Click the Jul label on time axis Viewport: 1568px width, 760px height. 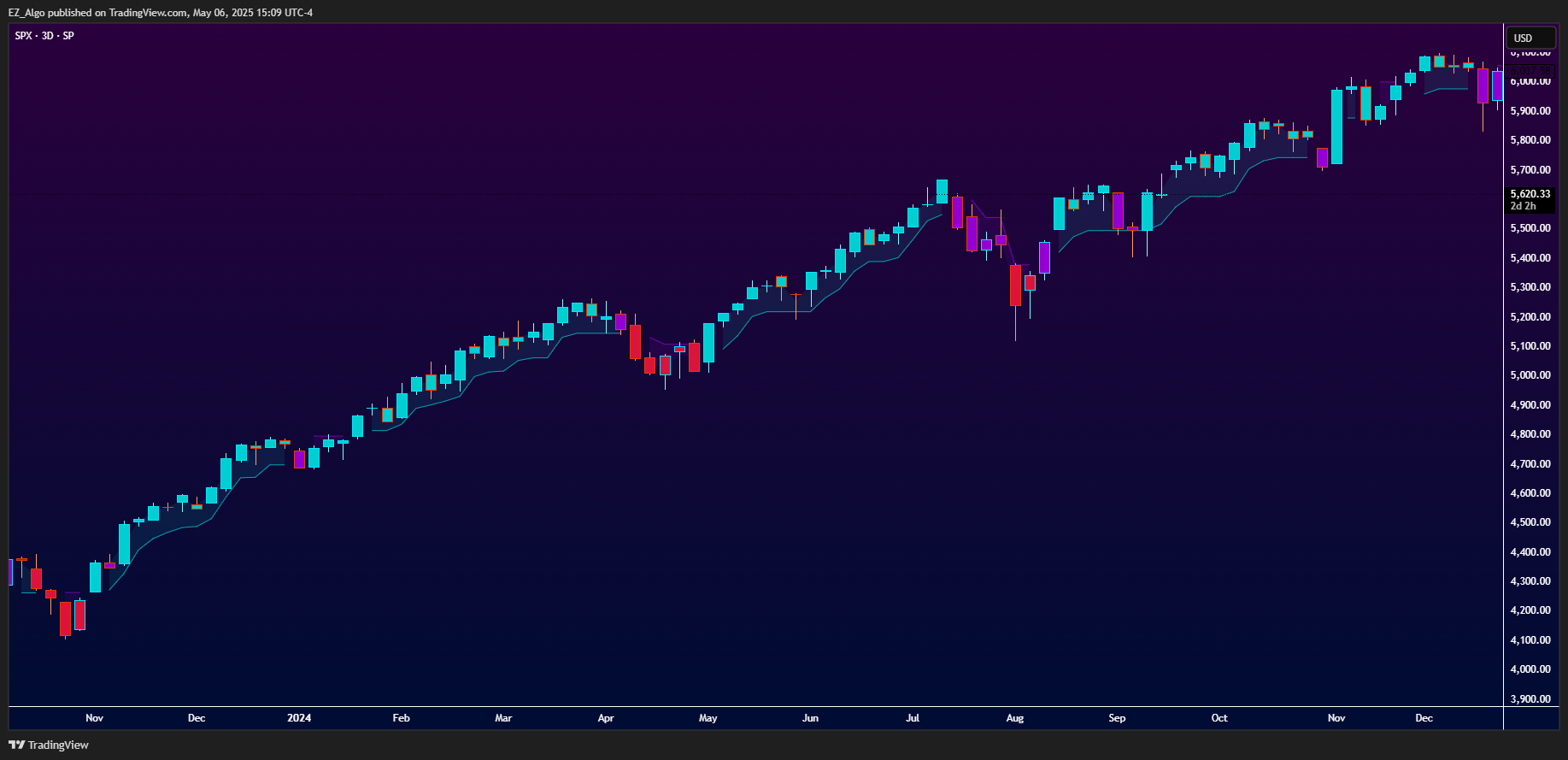[x=913, y=718]
